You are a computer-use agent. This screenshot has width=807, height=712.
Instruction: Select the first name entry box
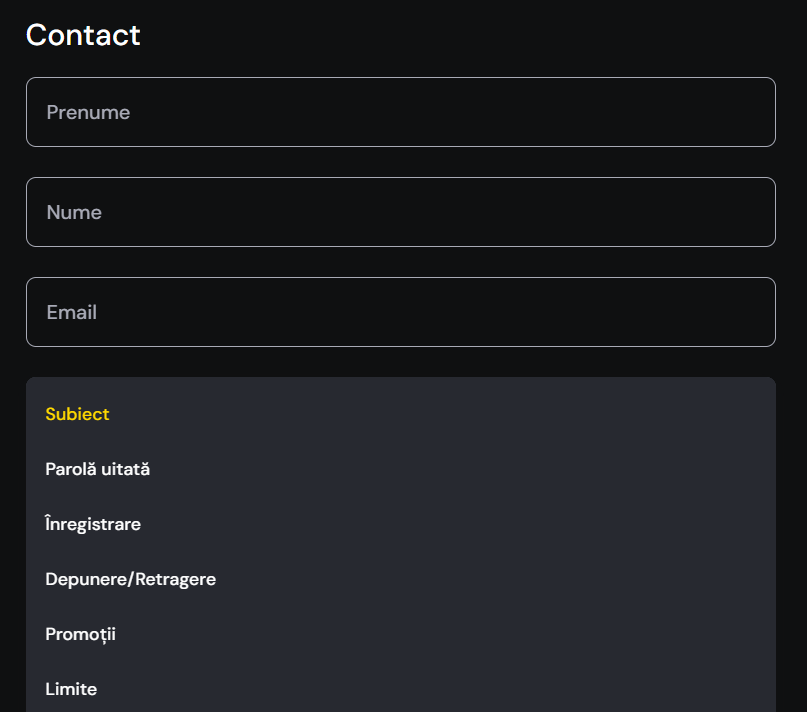[400, 112]
